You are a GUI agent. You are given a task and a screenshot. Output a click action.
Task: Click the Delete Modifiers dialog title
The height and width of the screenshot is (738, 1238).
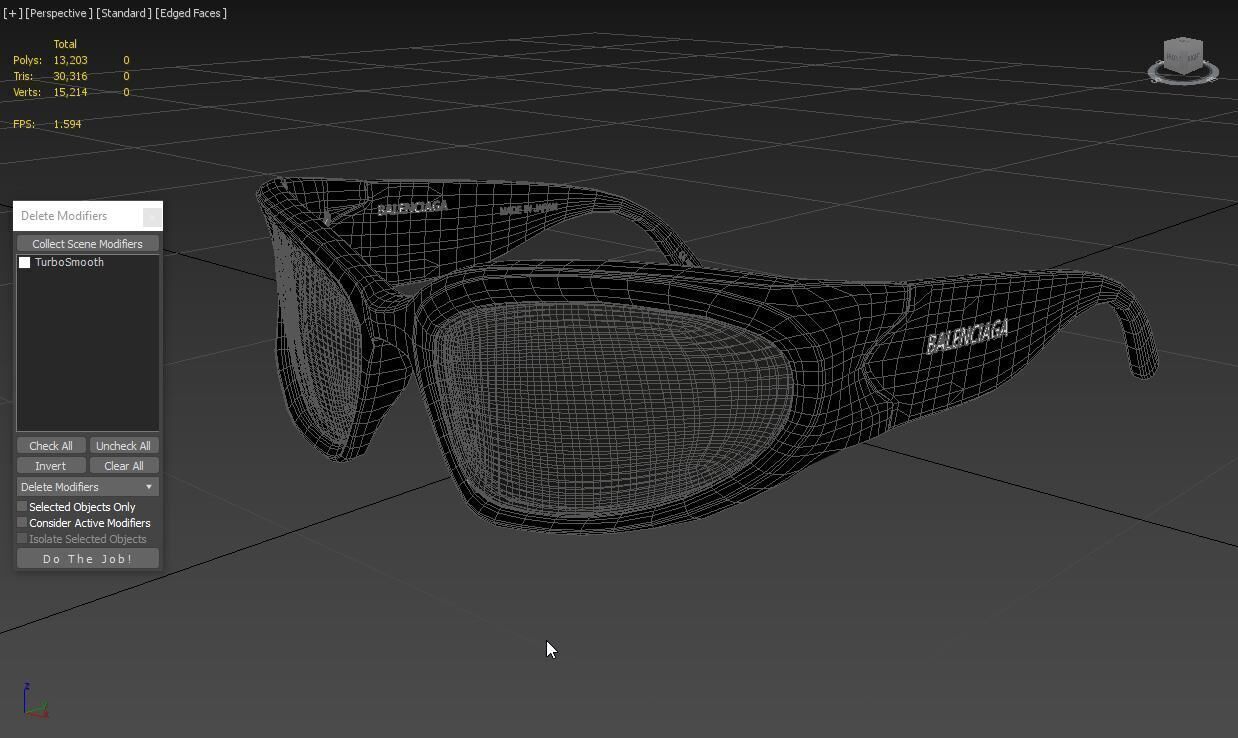point(64,216)
